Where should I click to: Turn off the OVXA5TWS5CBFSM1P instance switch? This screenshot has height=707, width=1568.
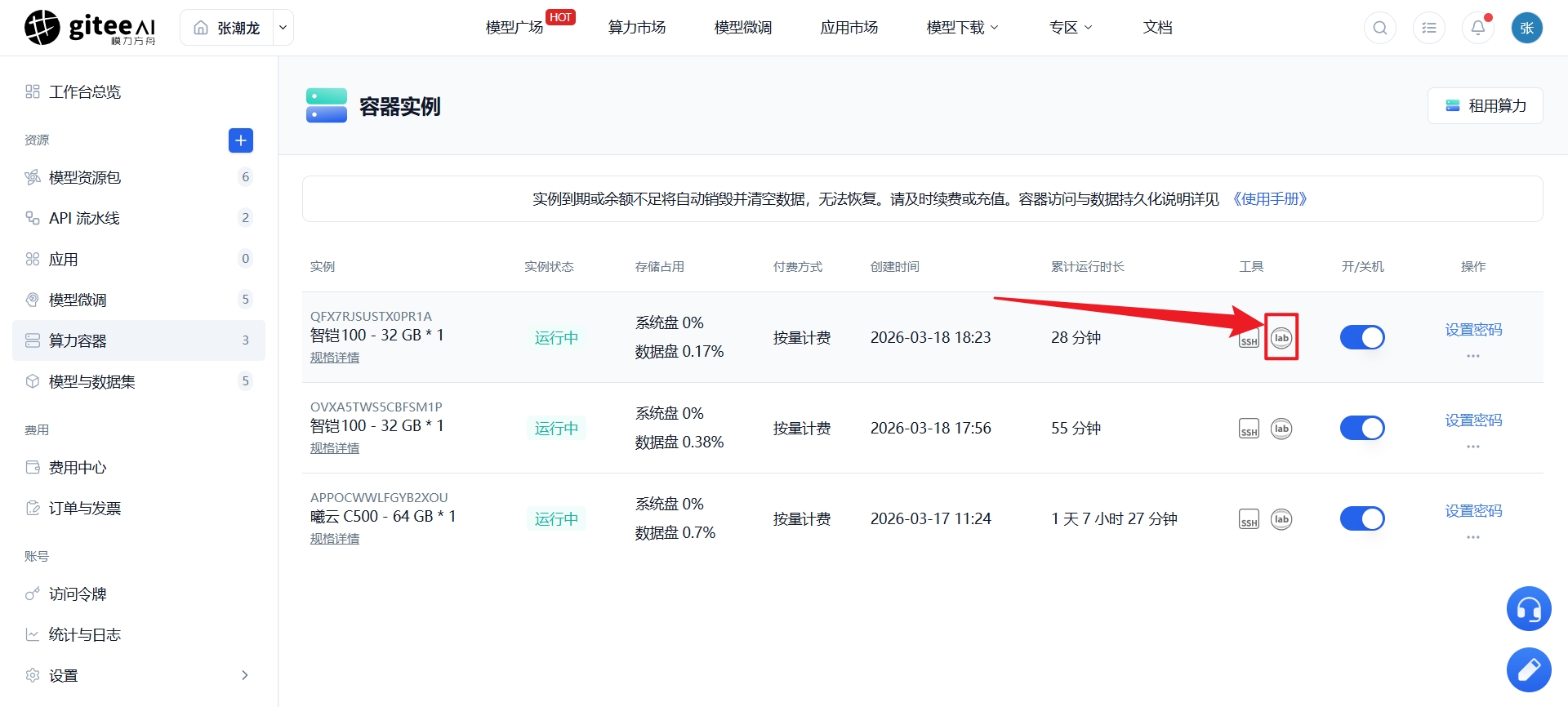tap(1362, 428)
